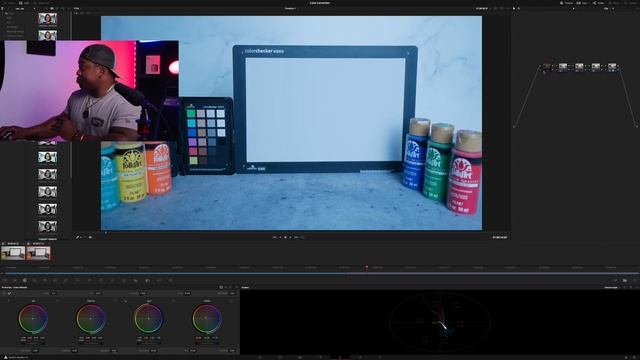Toggle the Nodes panel button
The height and width of the screenshot is (360, 640).
coord(599,3)
